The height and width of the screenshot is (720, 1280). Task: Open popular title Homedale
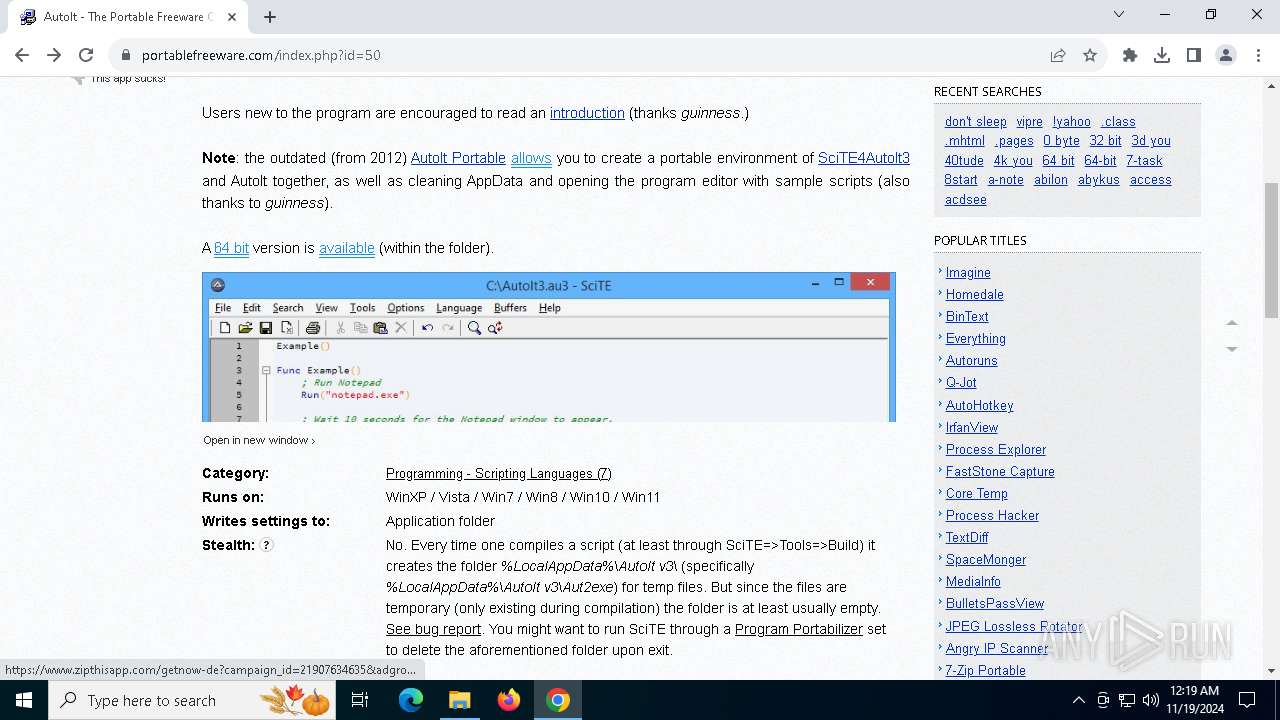(975, 295)
